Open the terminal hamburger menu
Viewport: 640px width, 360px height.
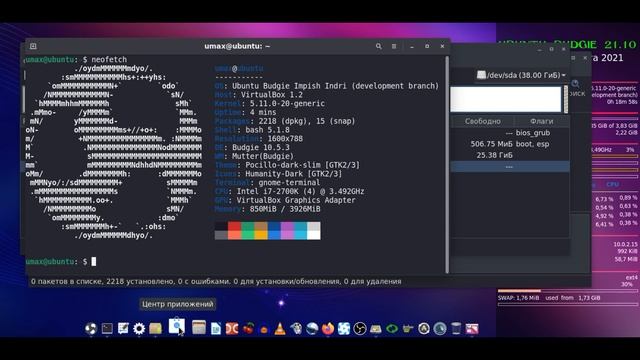(x=394, y=46)
